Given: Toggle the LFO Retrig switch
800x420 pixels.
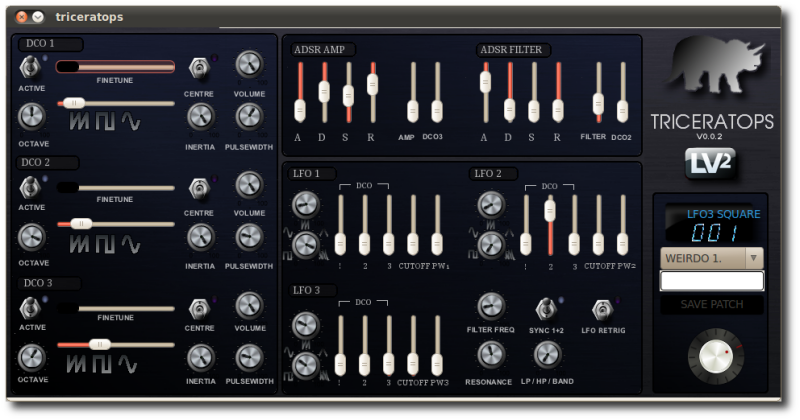Looking at the screenshot, I should [603, 310].
